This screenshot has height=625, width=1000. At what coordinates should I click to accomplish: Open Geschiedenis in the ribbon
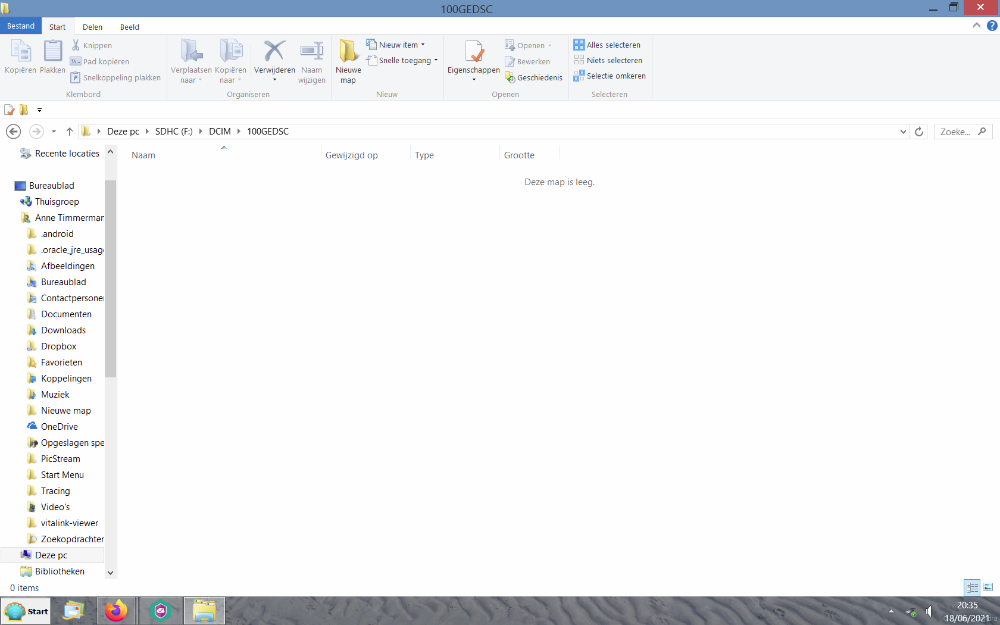coord(533,77)
